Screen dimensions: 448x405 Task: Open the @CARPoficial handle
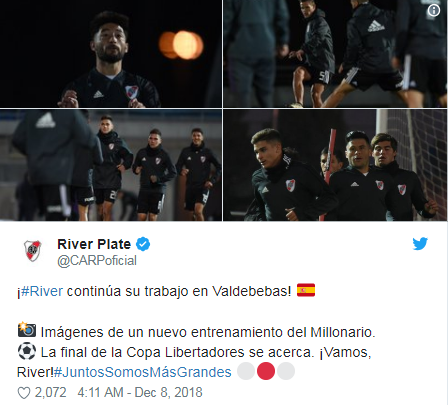pyautogui.click(x=97, y=261)
